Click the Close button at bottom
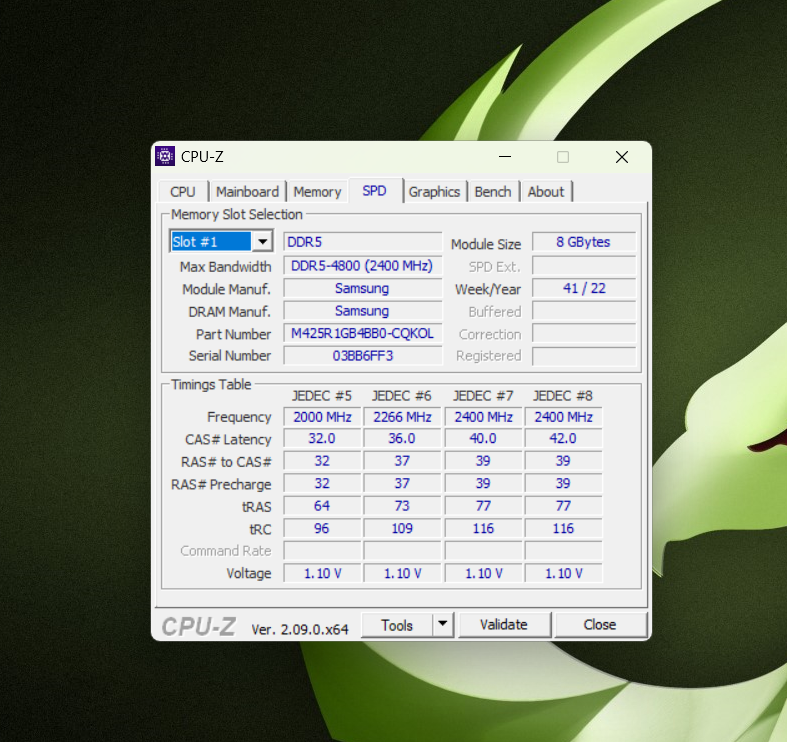The width and height of the screenshot is (787, 742). pyautogui.click(x=600, y=625)
